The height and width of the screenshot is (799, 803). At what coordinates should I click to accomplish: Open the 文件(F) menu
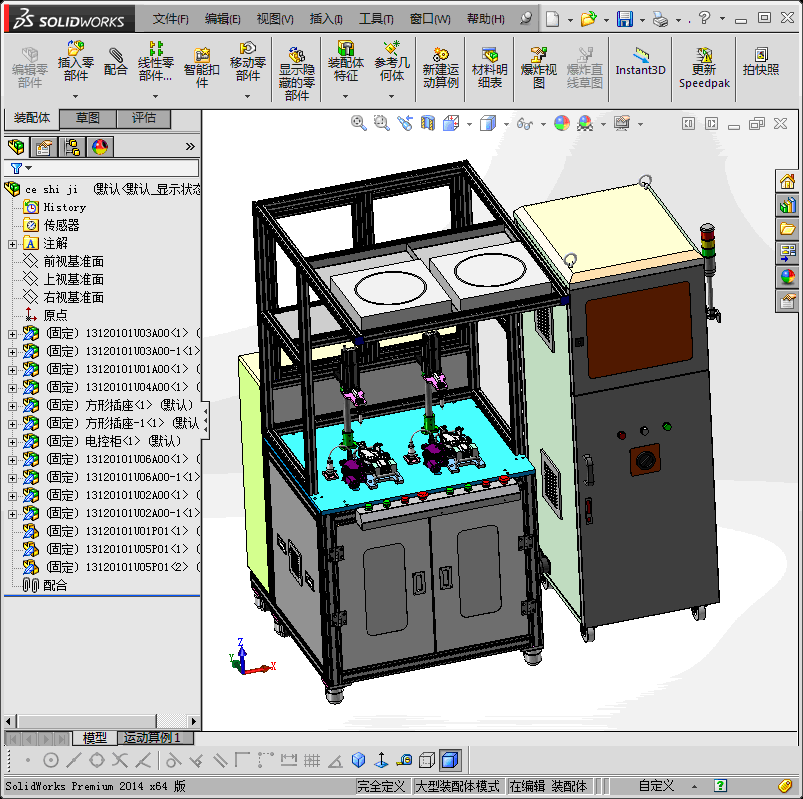(171, 19)
